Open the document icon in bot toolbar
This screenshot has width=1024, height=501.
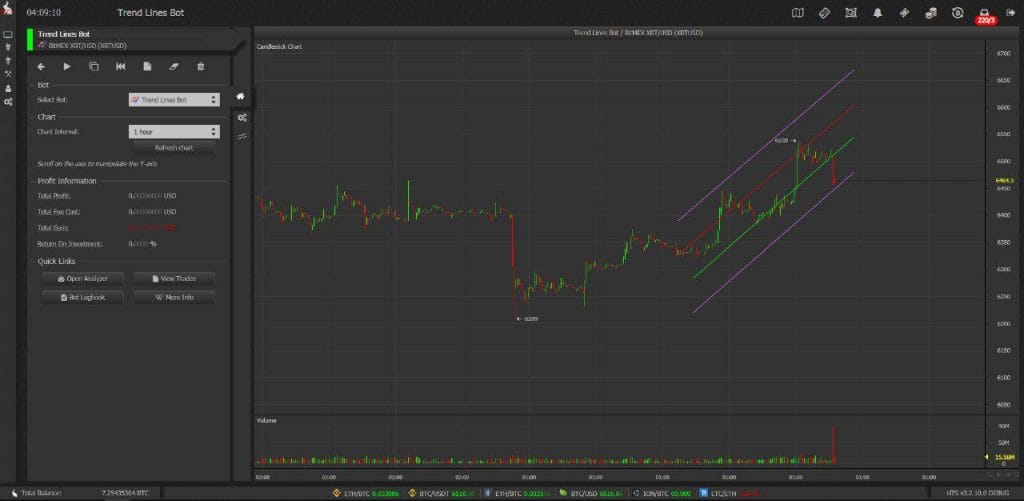[x=148, y=67]
